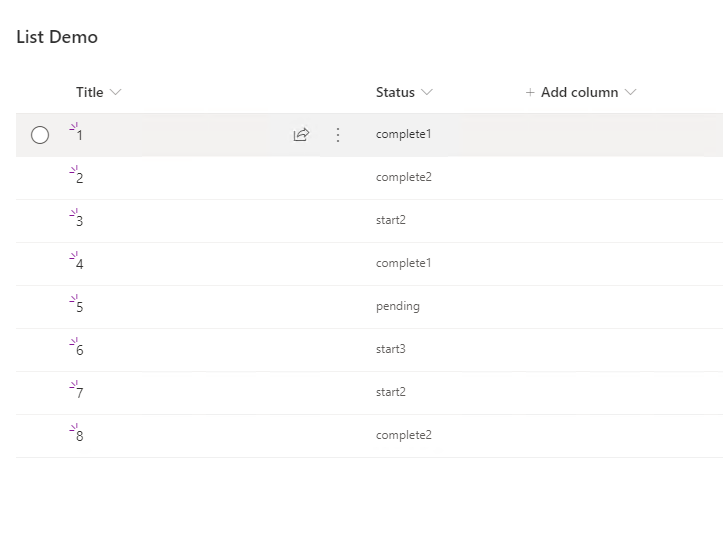Click the Status column header
723x542 pixels.
click(395, 92)
